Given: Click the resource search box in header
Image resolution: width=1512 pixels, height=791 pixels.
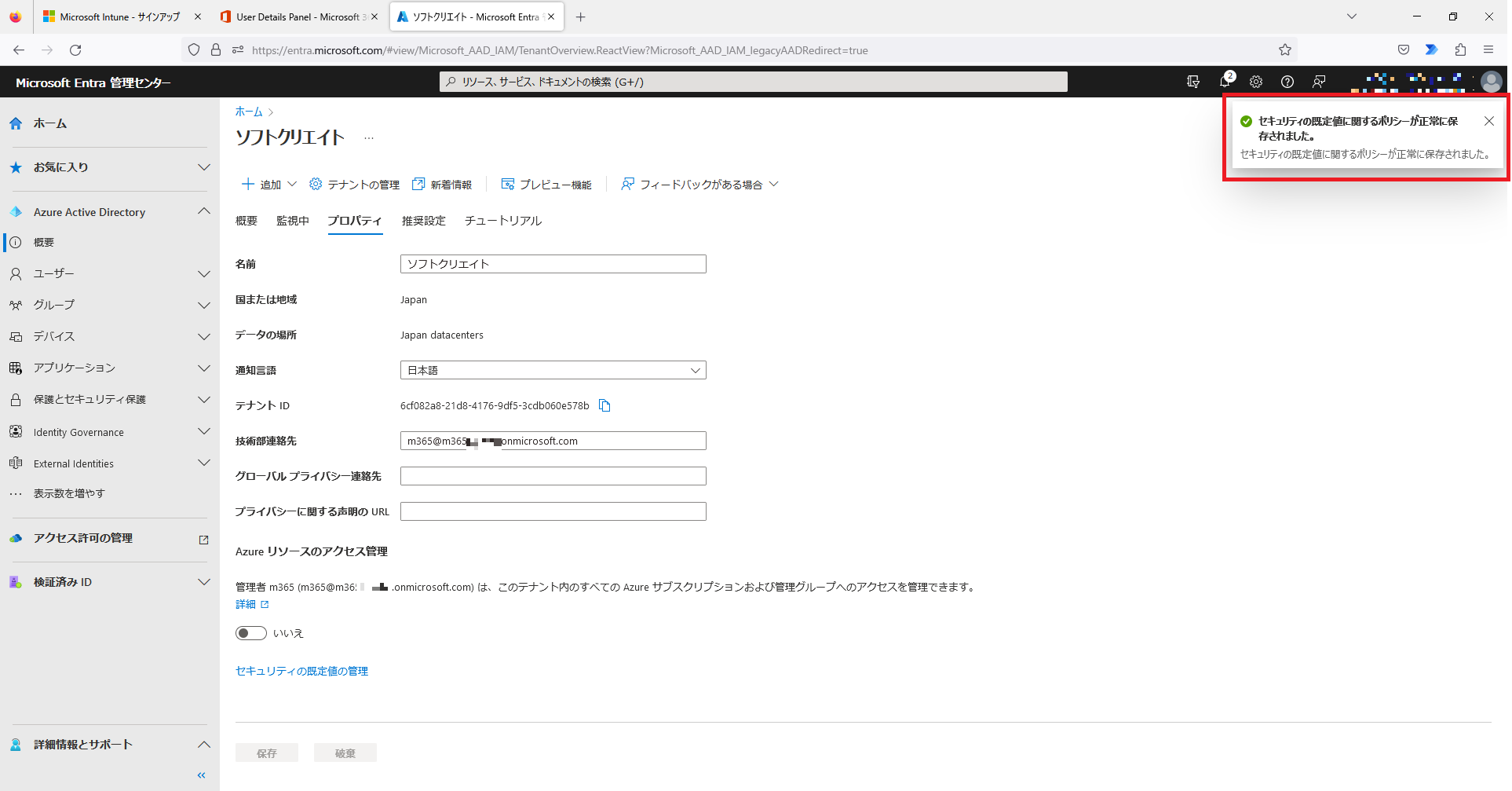Looking at the screenshot, I should (754, 82).
